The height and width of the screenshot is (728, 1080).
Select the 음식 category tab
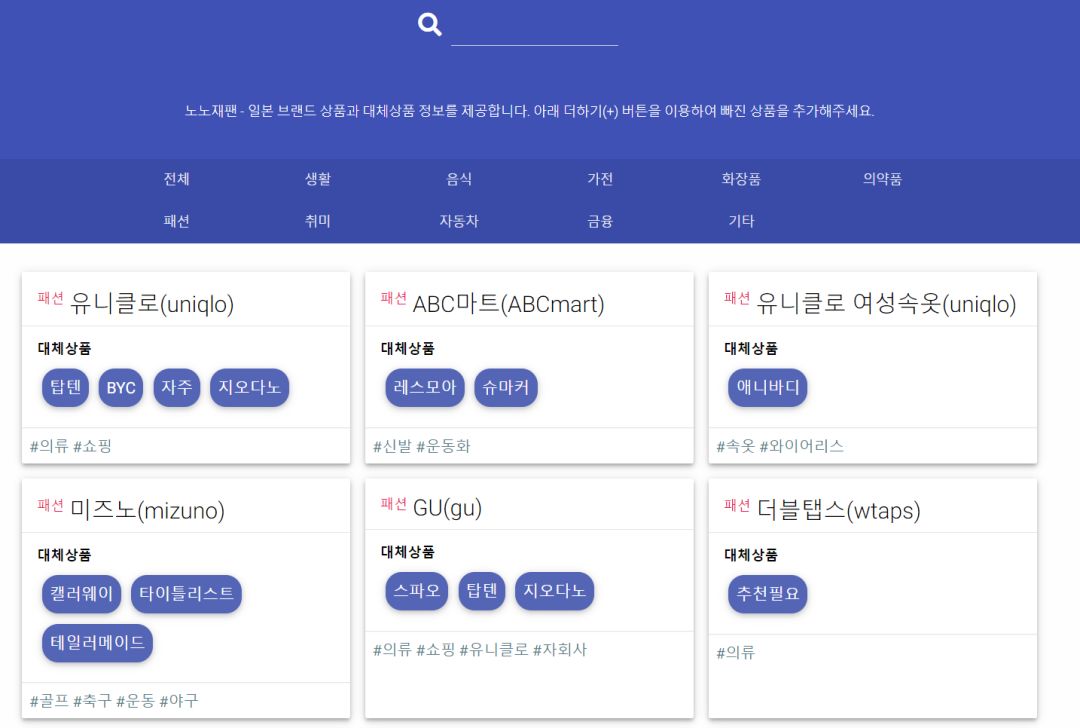[x=459, y=179]
